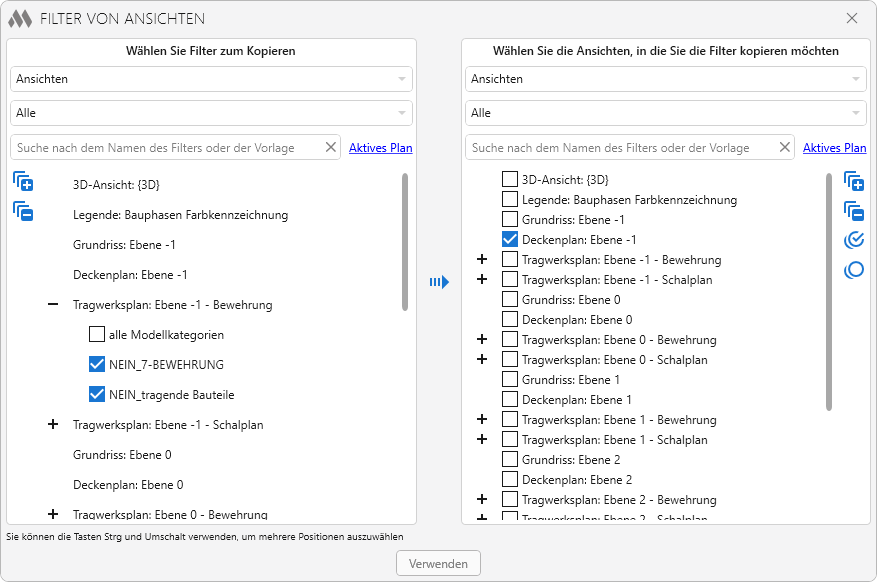
Task: Click the 'Verwenden' button
Action: 438,564
